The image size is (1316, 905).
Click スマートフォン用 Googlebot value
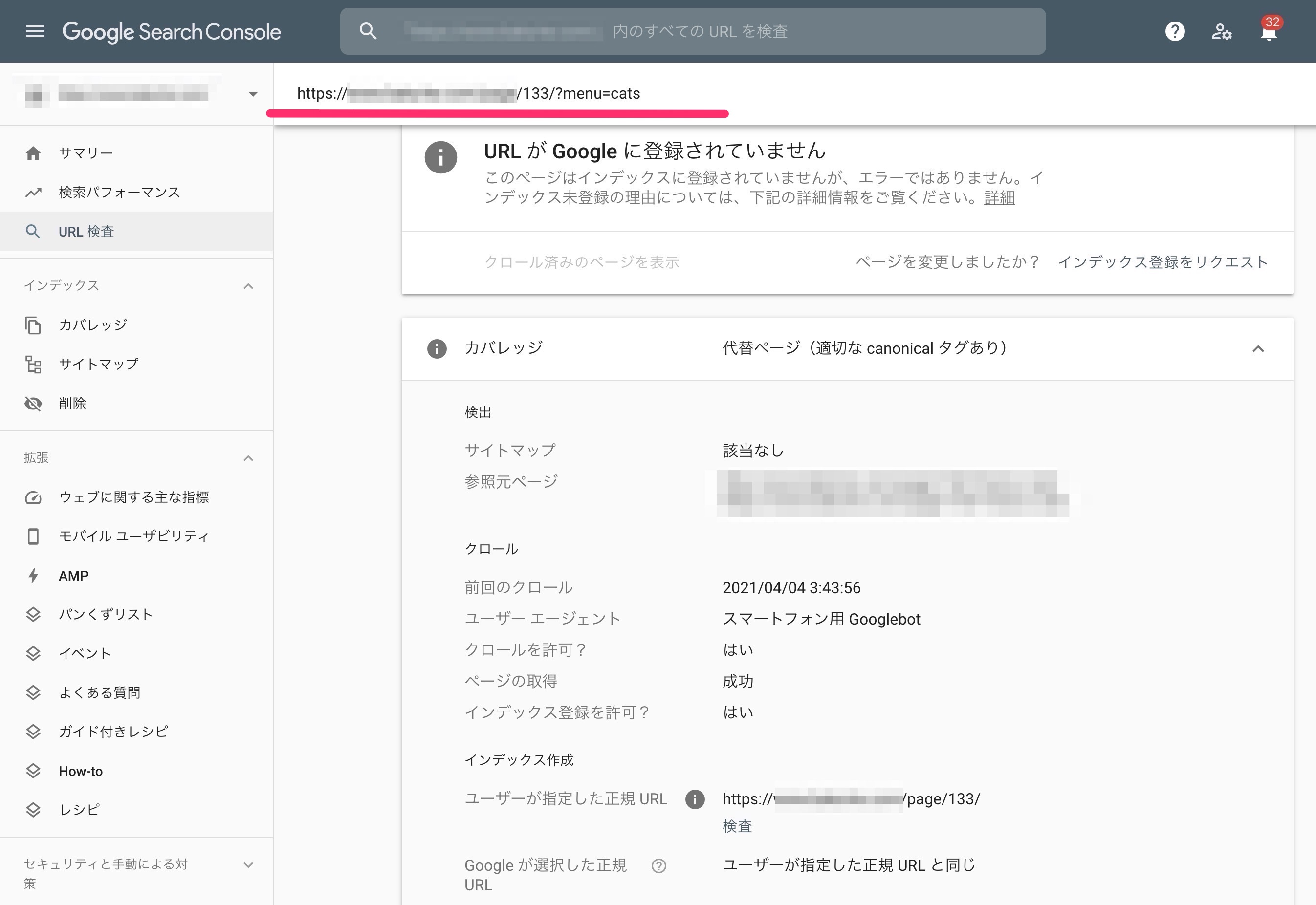pos(821,619)
